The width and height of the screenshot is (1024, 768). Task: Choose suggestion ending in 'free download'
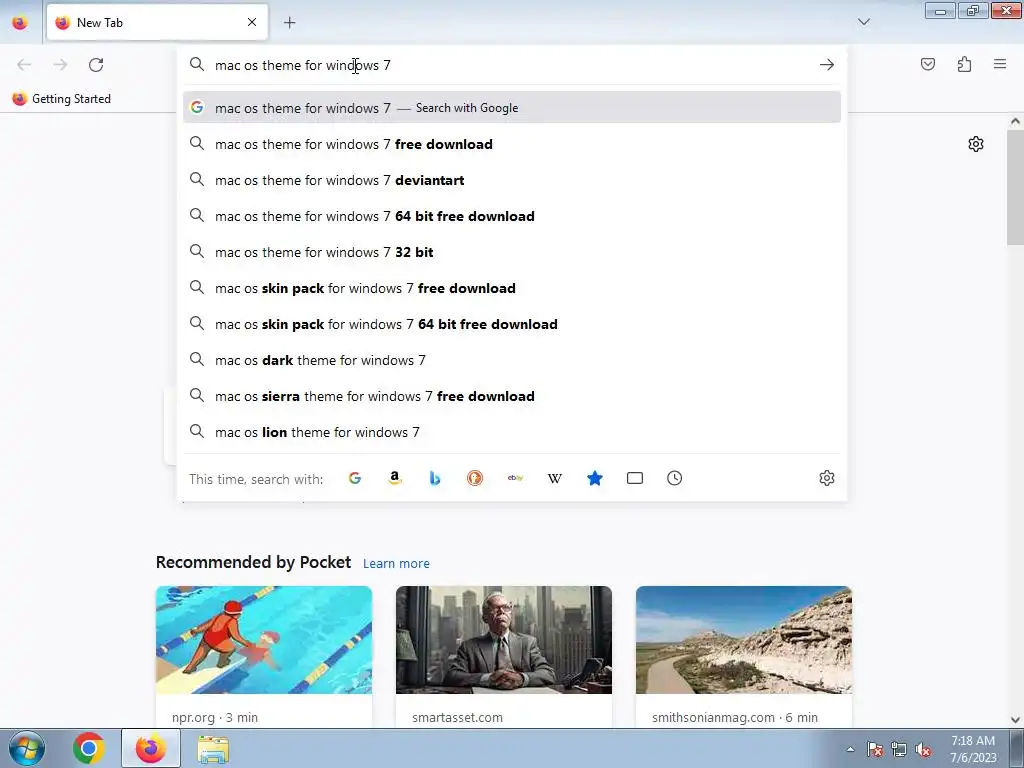(512, 144)
